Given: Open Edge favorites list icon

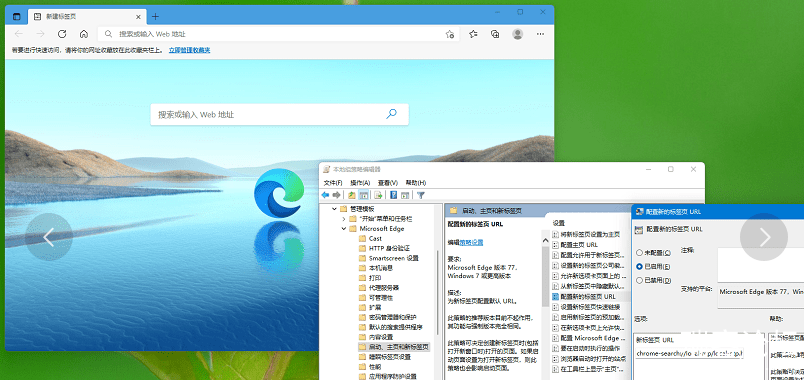Looking at the screenshot, I should 473,34.
